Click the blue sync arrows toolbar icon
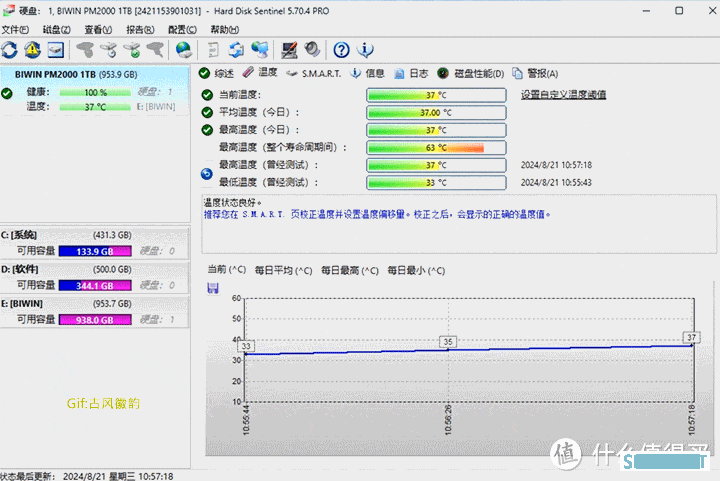The height and width of the screenshot is (481, 720). (236, 50)
